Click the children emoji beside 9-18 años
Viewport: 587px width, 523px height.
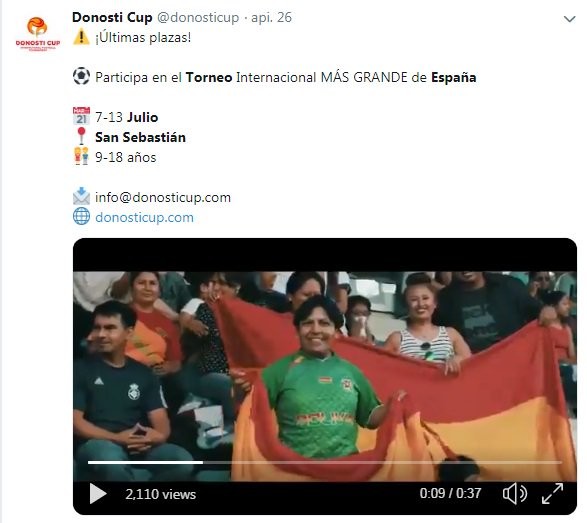point(81,156)
